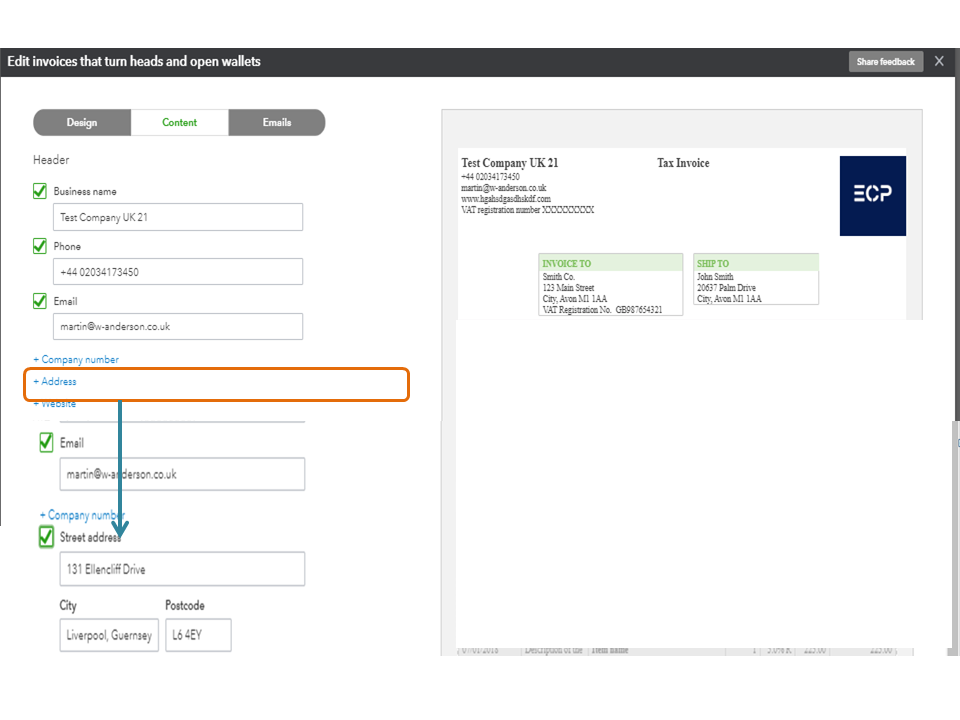The image size is (960, 720).
Task: Edit the upper email field below Phone
Action: pyautogui.click(x=178, y=327)
